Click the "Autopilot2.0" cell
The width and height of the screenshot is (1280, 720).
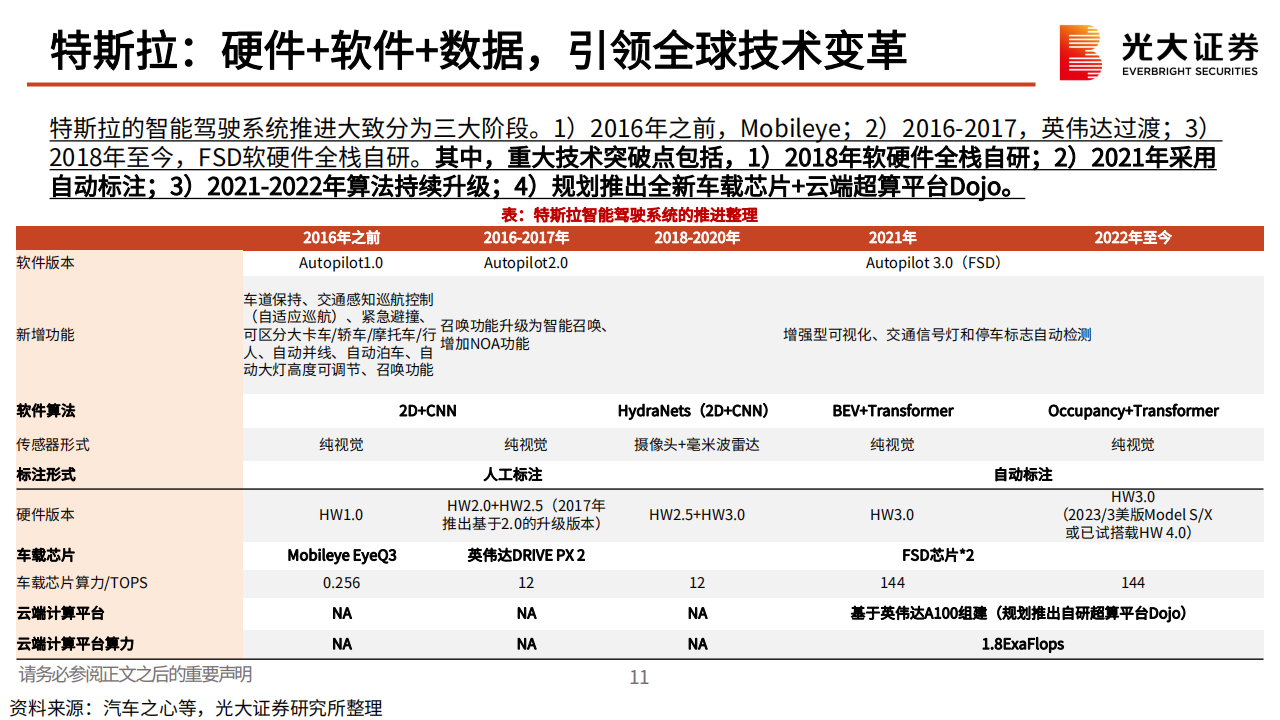[526, 263]
